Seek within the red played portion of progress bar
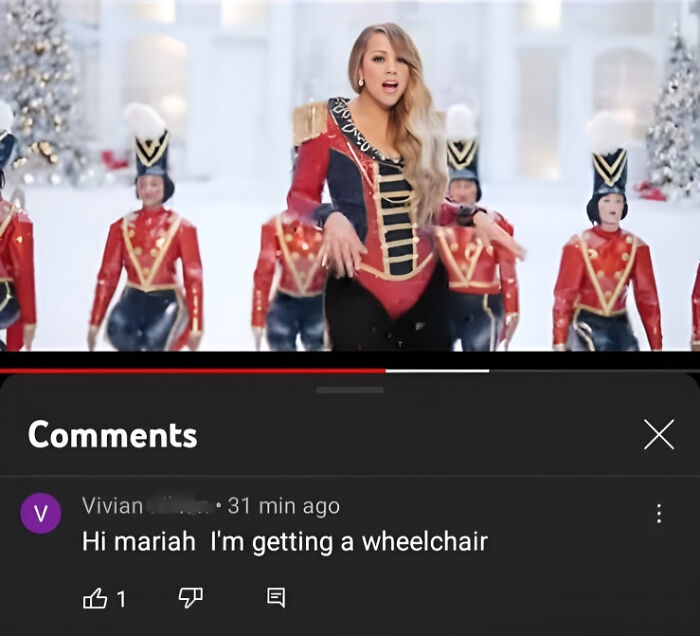Screen dimensions: 700x636 click(192, 370)
